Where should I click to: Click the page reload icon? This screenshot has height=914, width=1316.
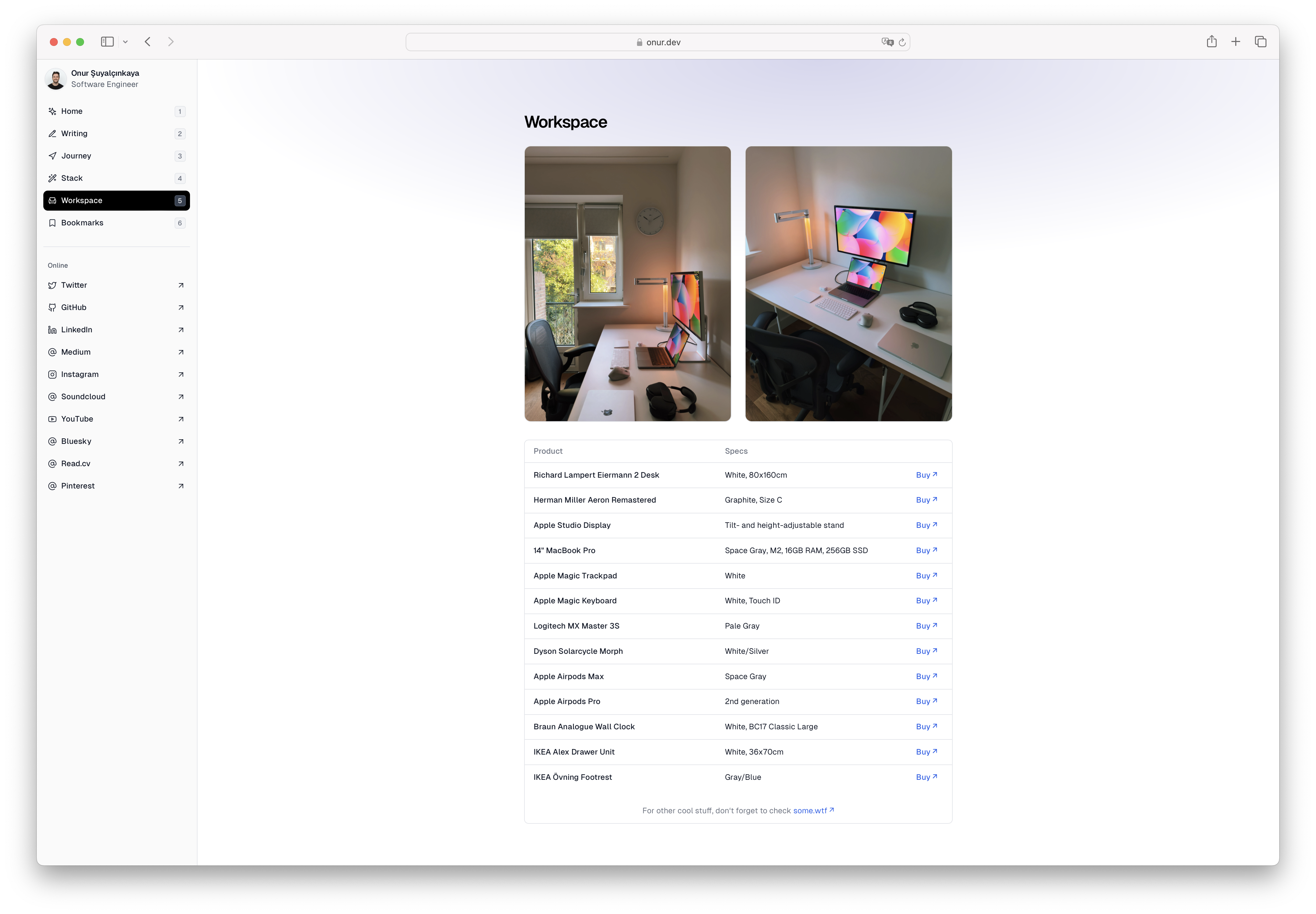coord(902,42)
